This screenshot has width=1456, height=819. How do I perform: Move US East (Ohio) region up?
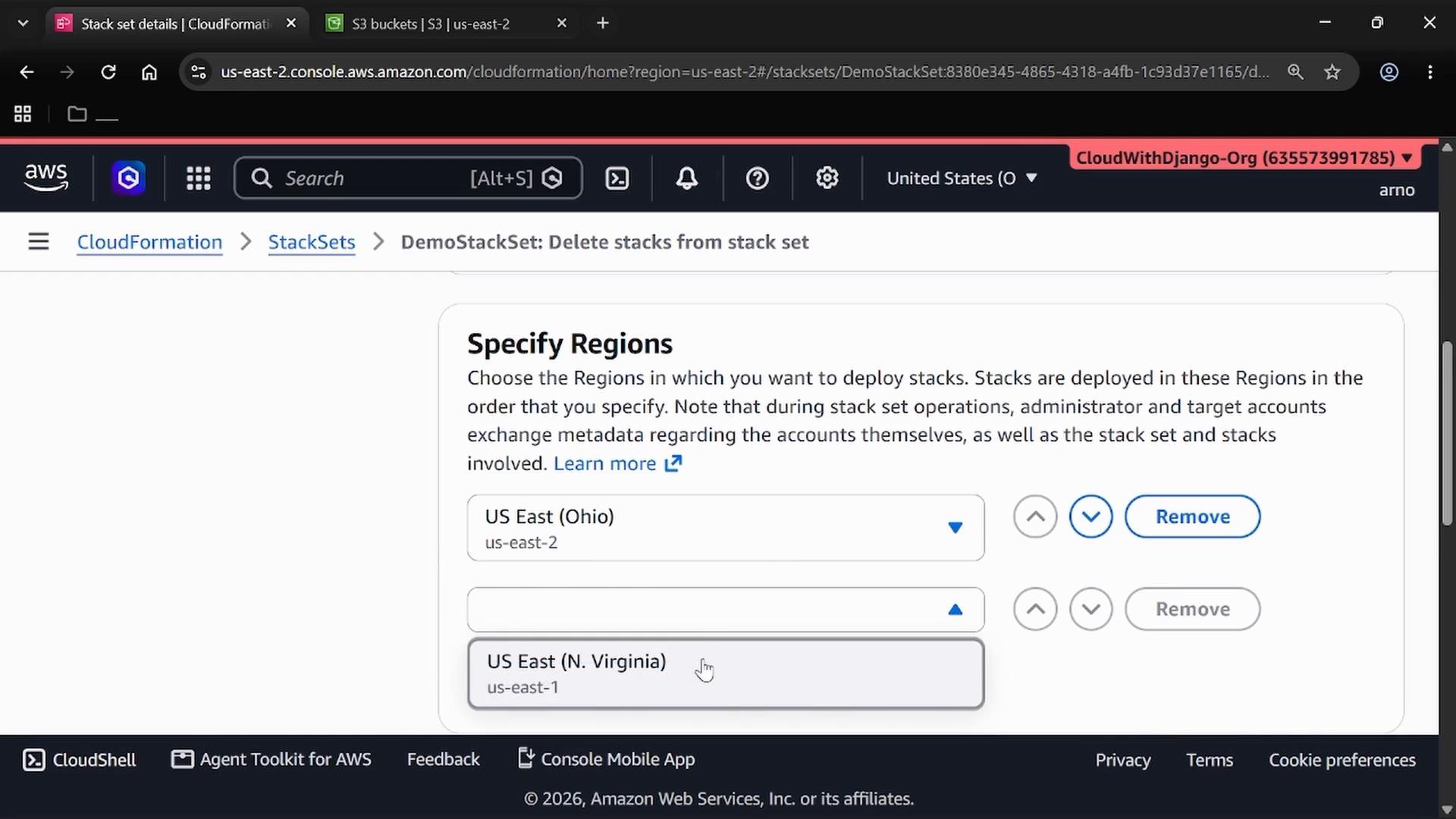point(1035,516)
